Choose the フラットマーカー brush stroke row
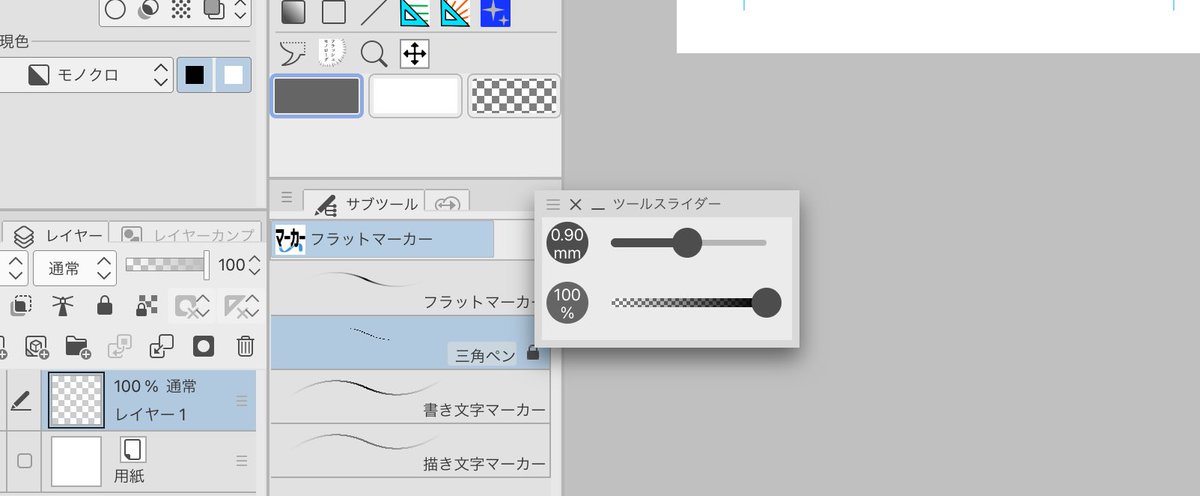Screen dimensions: 1200x496 pos(410,288)
